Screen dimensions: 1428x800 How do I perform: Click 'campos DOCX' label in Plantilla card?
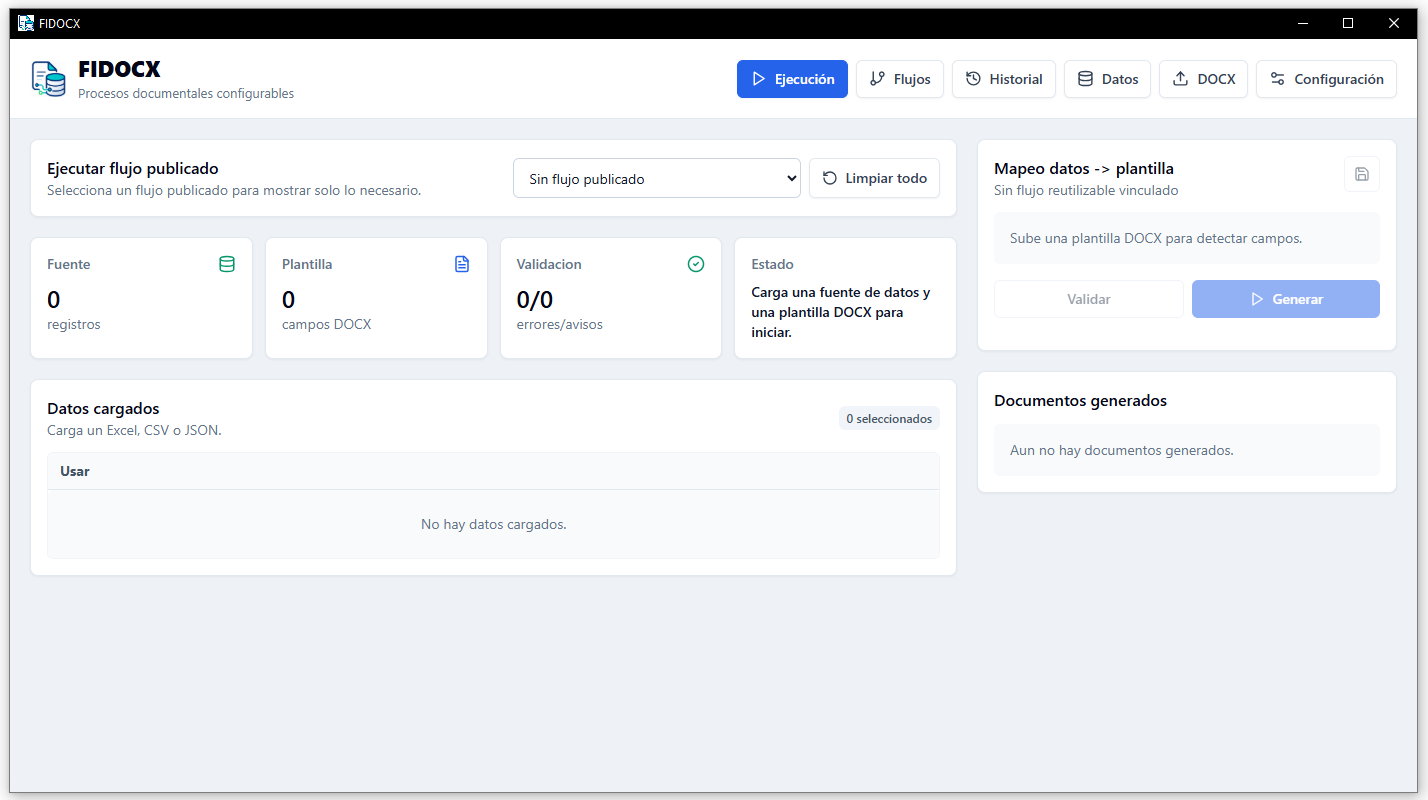326,324
